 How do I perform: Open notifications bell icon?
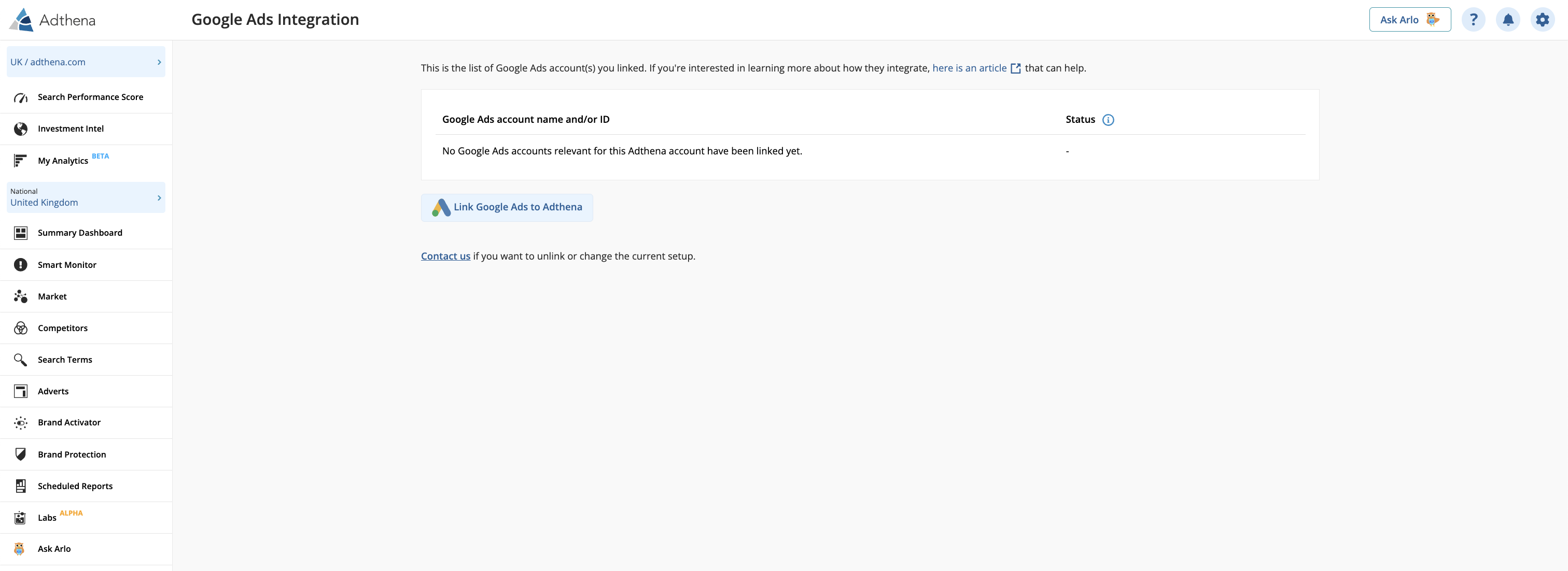[x=1508, y=20]
